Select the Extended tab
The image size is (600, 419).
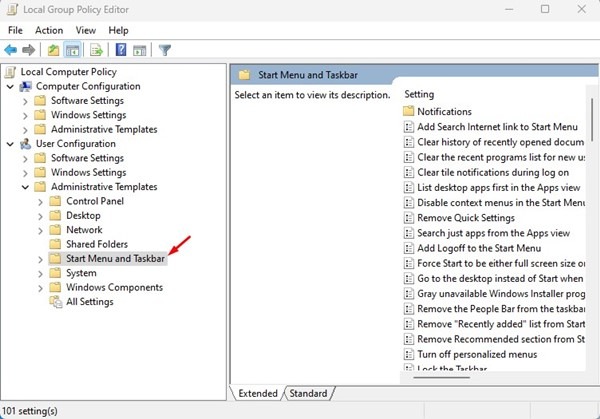coord(258,393)
